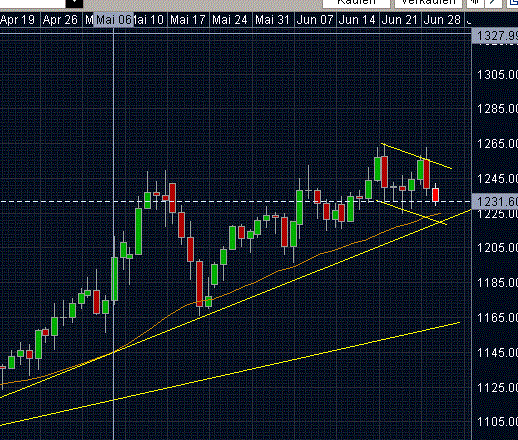The height and width of the screenshot is (440, 518).
Task: Click the 1205.00 price axis label
Action: coord(497,248)
